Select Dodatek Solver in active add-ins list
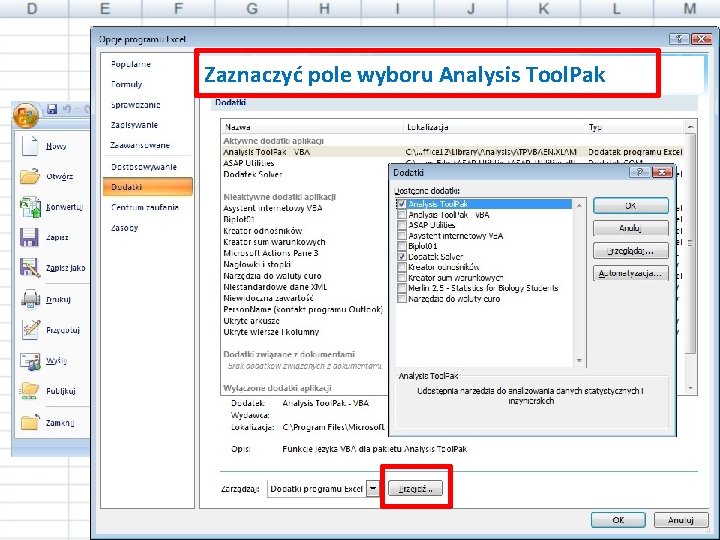The width and height of the screenshot is (720, 540). pos(253,174)
